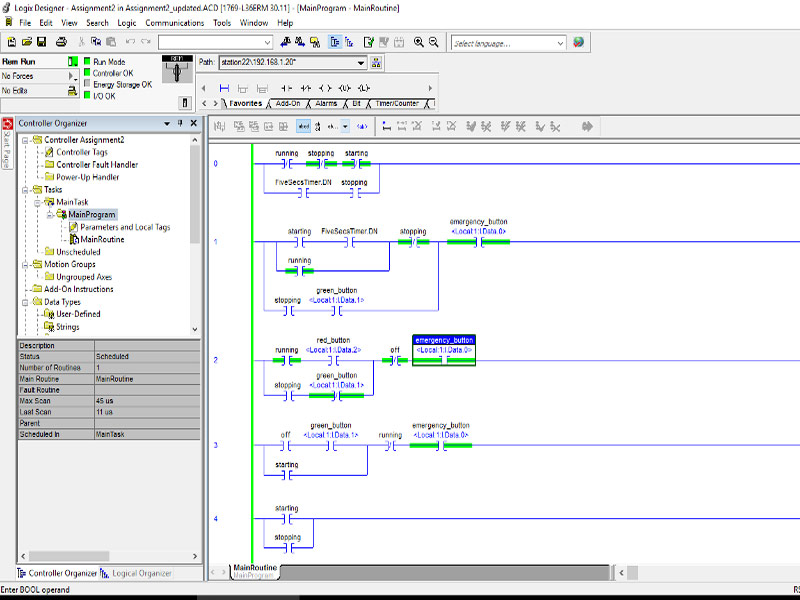The height and width of the screenshot is (600, 800).
Task: Click the New project icon
Action: (12, 42)
